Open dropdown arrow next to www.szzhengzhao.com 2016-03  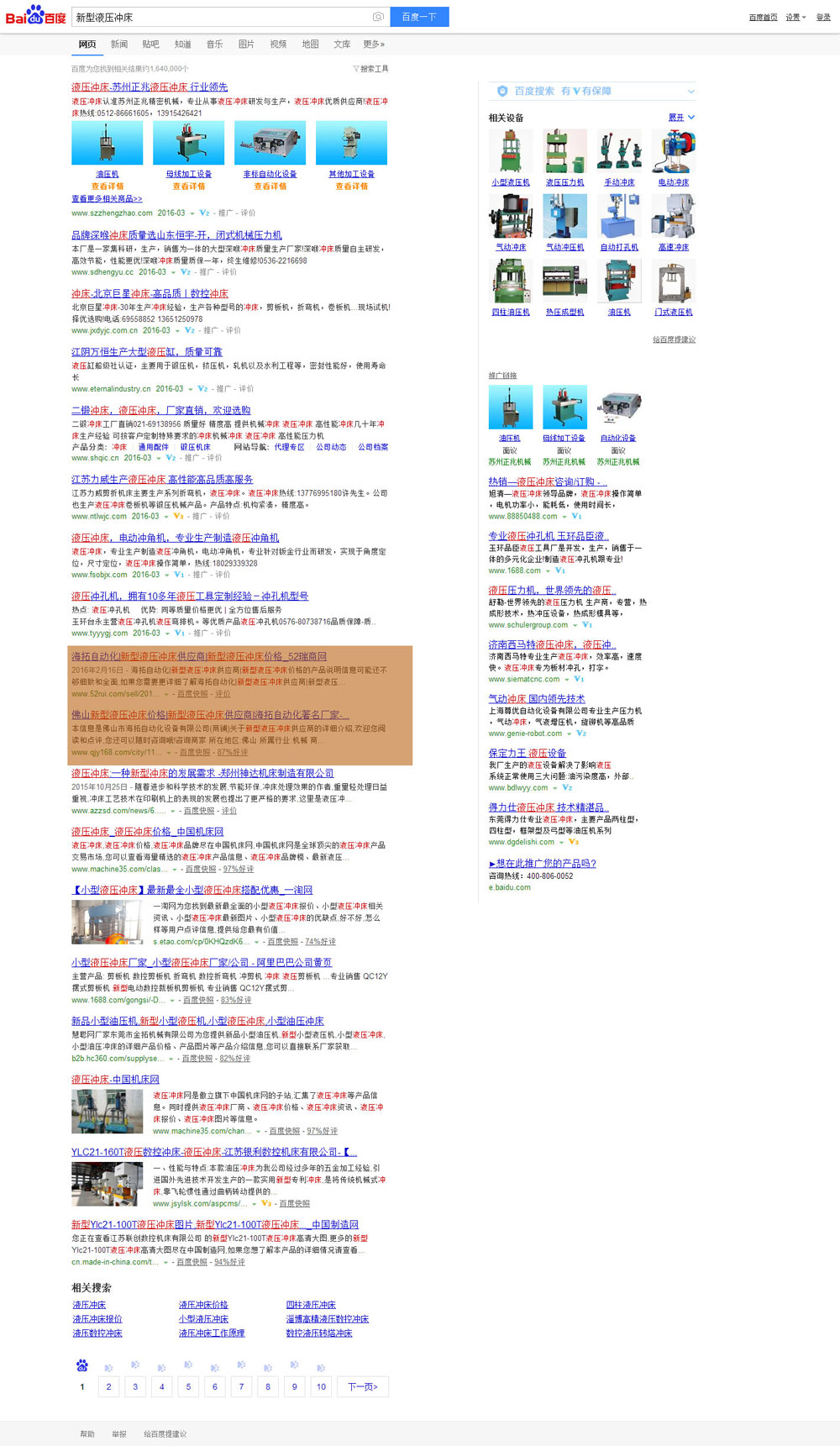click(192, 213)
